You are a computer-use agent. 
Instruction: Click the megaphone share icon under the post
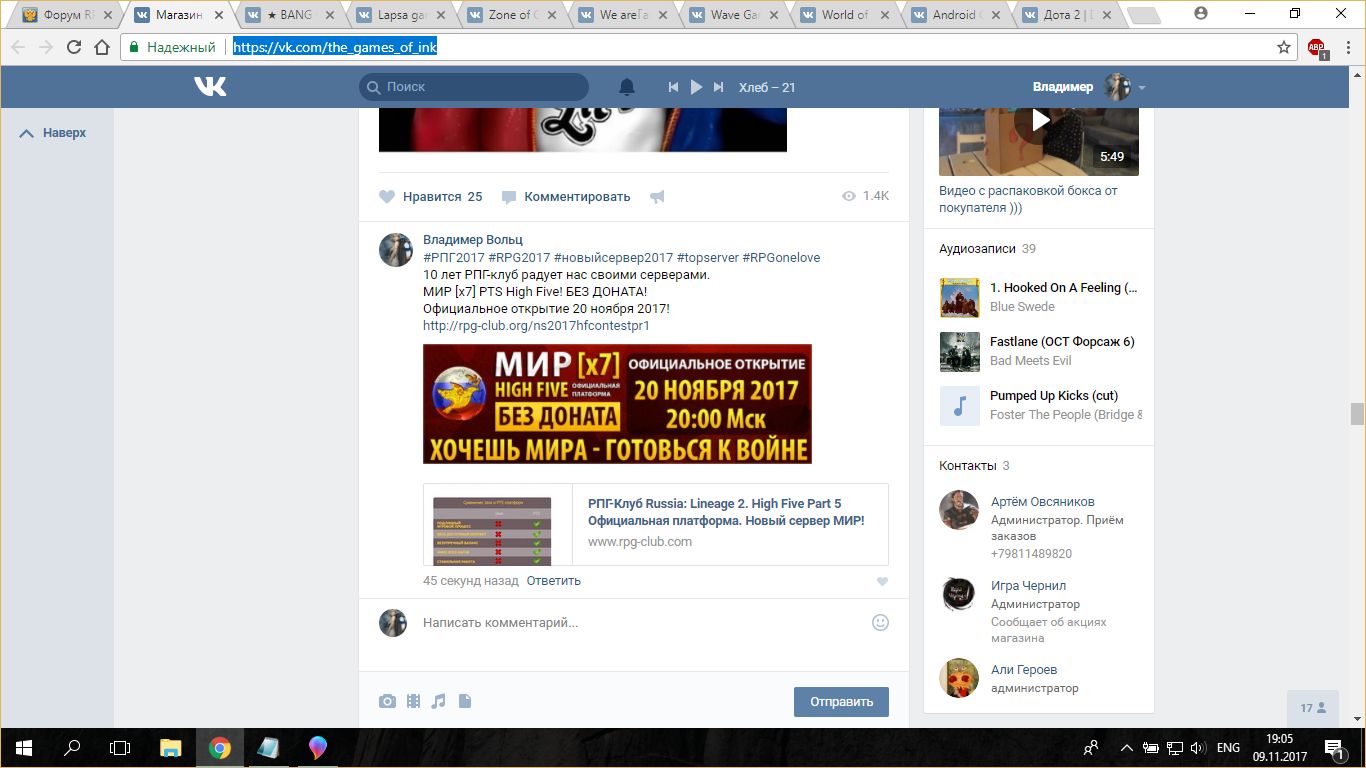(657, 197)
